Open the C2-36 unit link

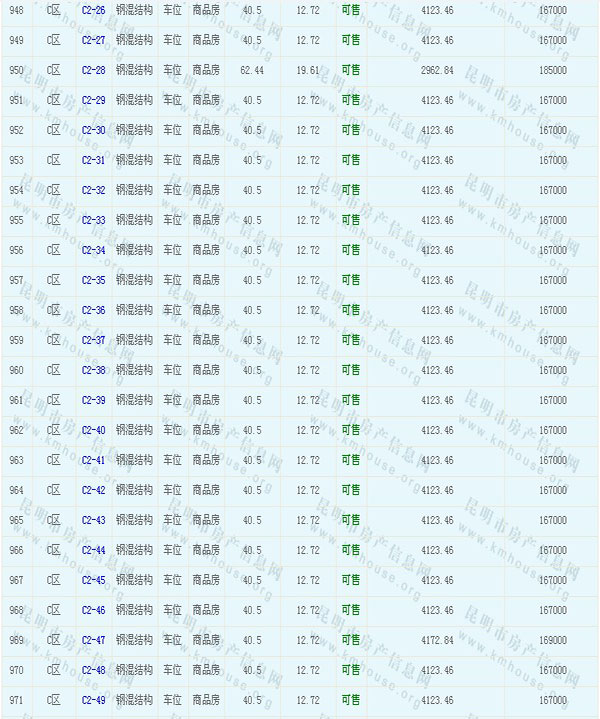coord(93,310)
